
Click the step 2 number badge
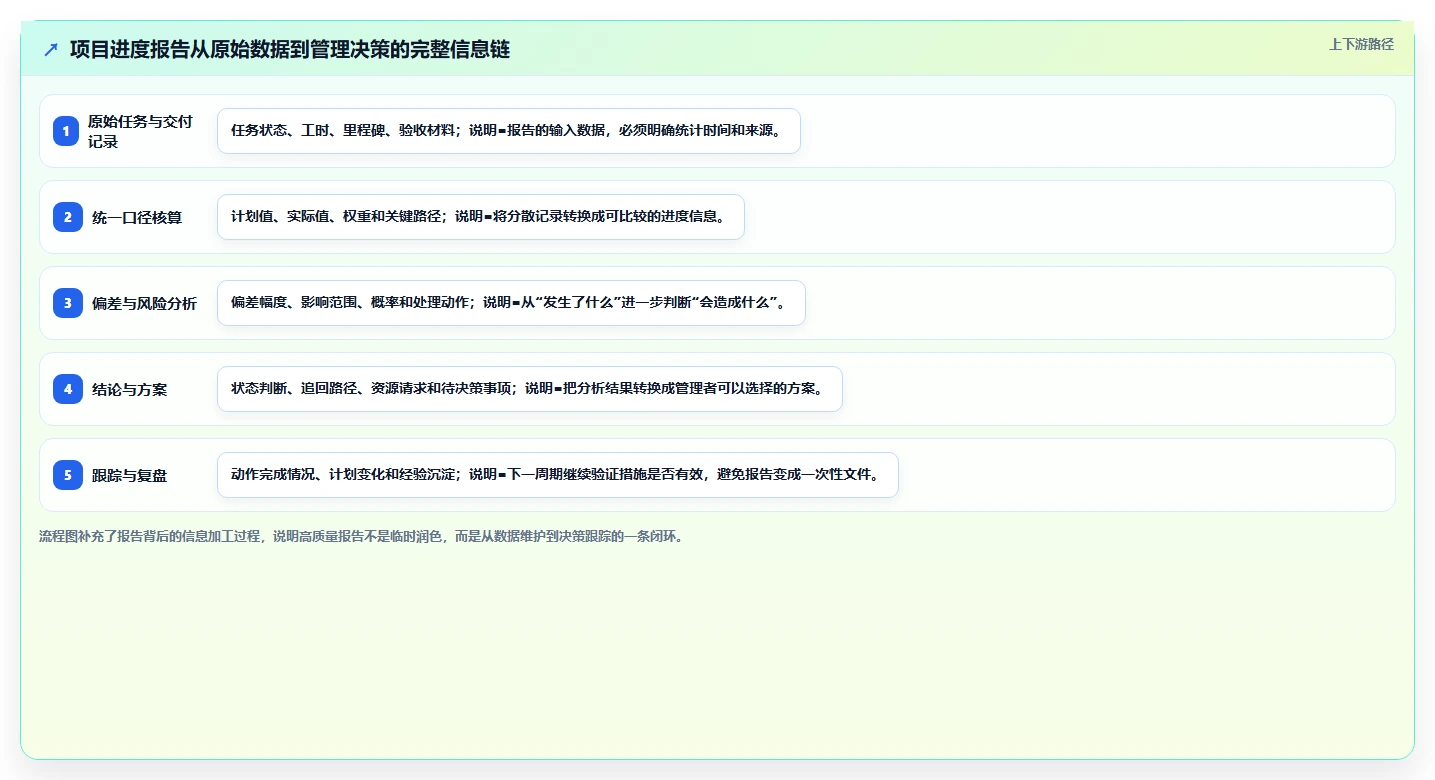click(x=68, y=217)
